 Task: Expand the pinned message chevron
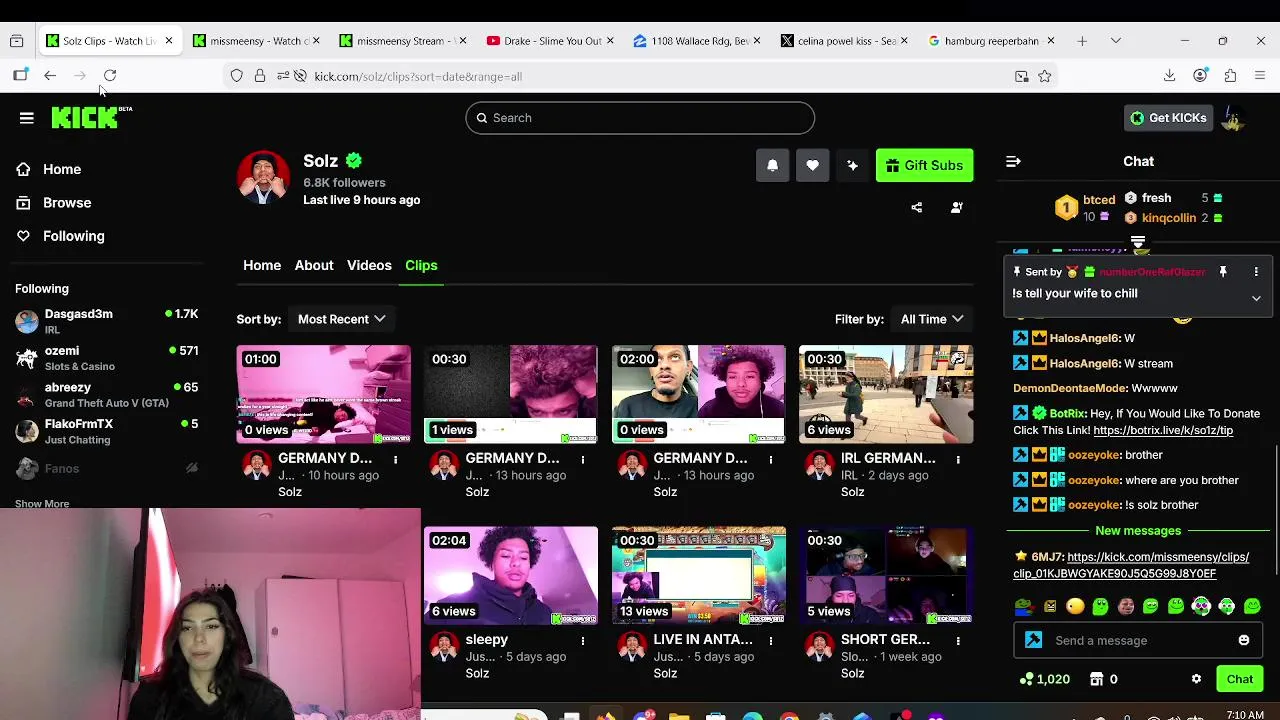tap(1256, 298)
